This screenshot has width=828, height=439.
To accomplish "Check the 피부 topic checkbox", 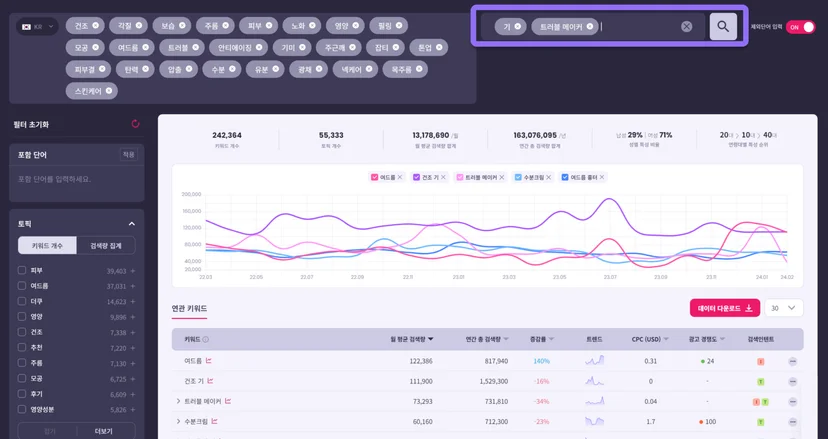I will pos(22,270).
